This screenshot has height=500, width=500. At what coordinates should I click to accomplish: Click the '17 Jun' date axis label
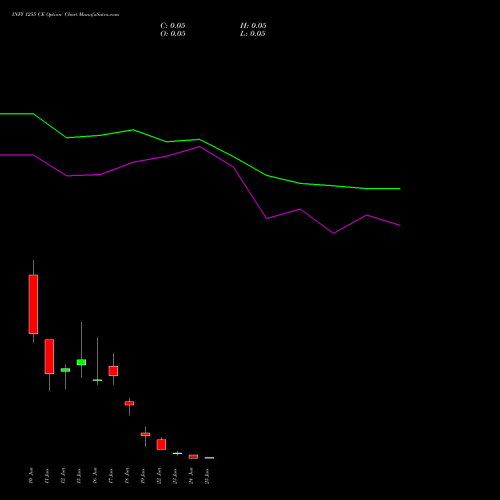(x=111, y=476)
